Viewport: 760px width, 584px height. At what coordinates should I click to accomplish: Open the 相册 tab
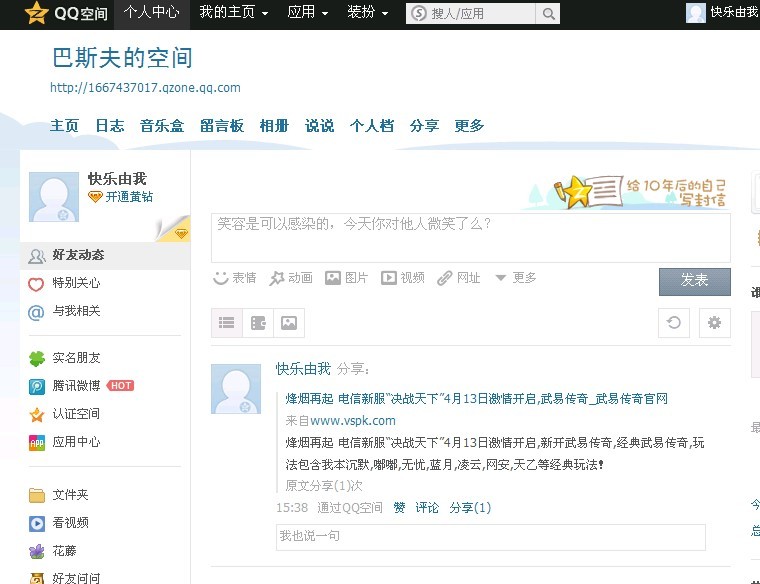274,126
